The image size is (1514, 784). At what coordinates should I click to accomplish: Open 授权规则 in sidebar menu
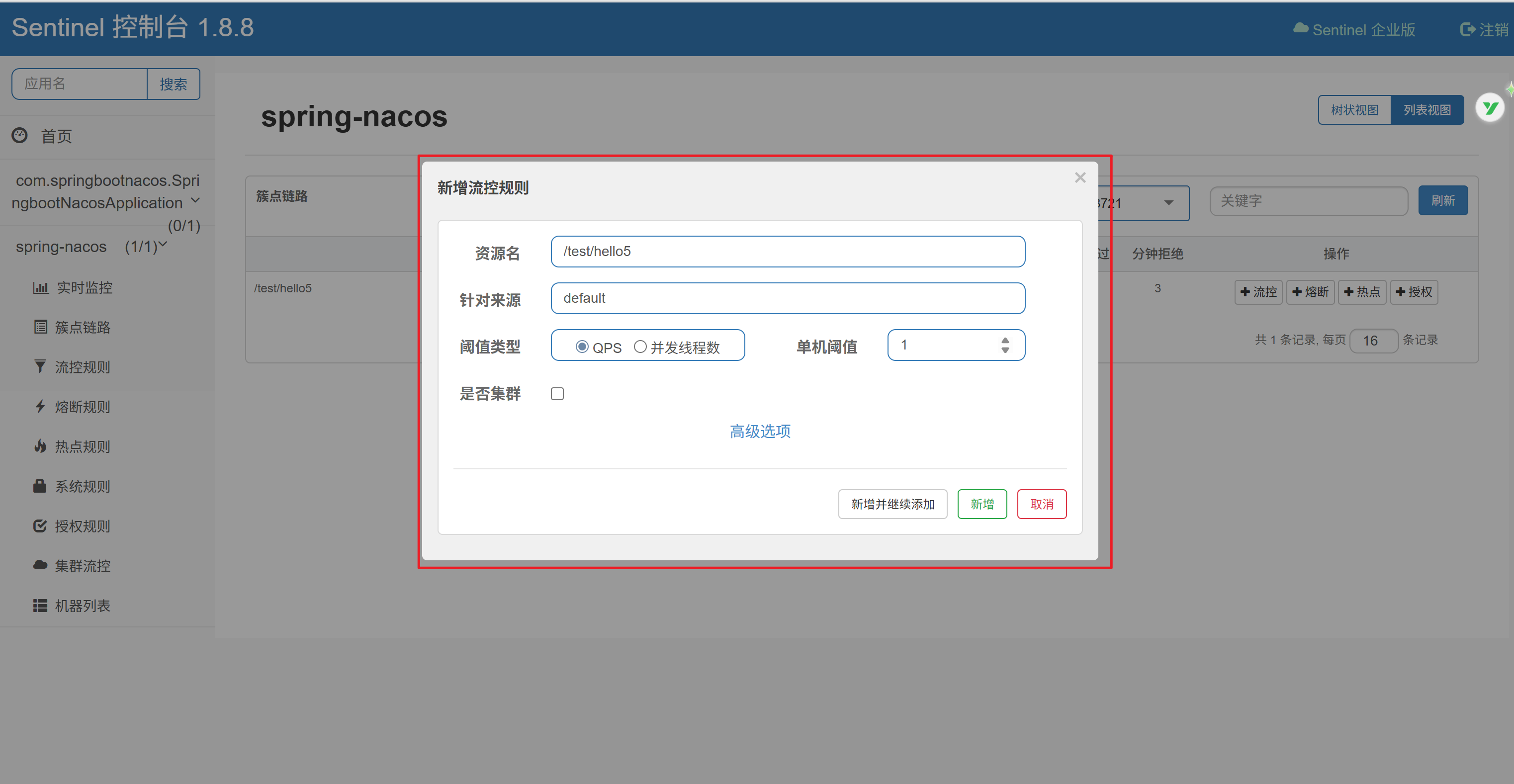click(82, 526)
